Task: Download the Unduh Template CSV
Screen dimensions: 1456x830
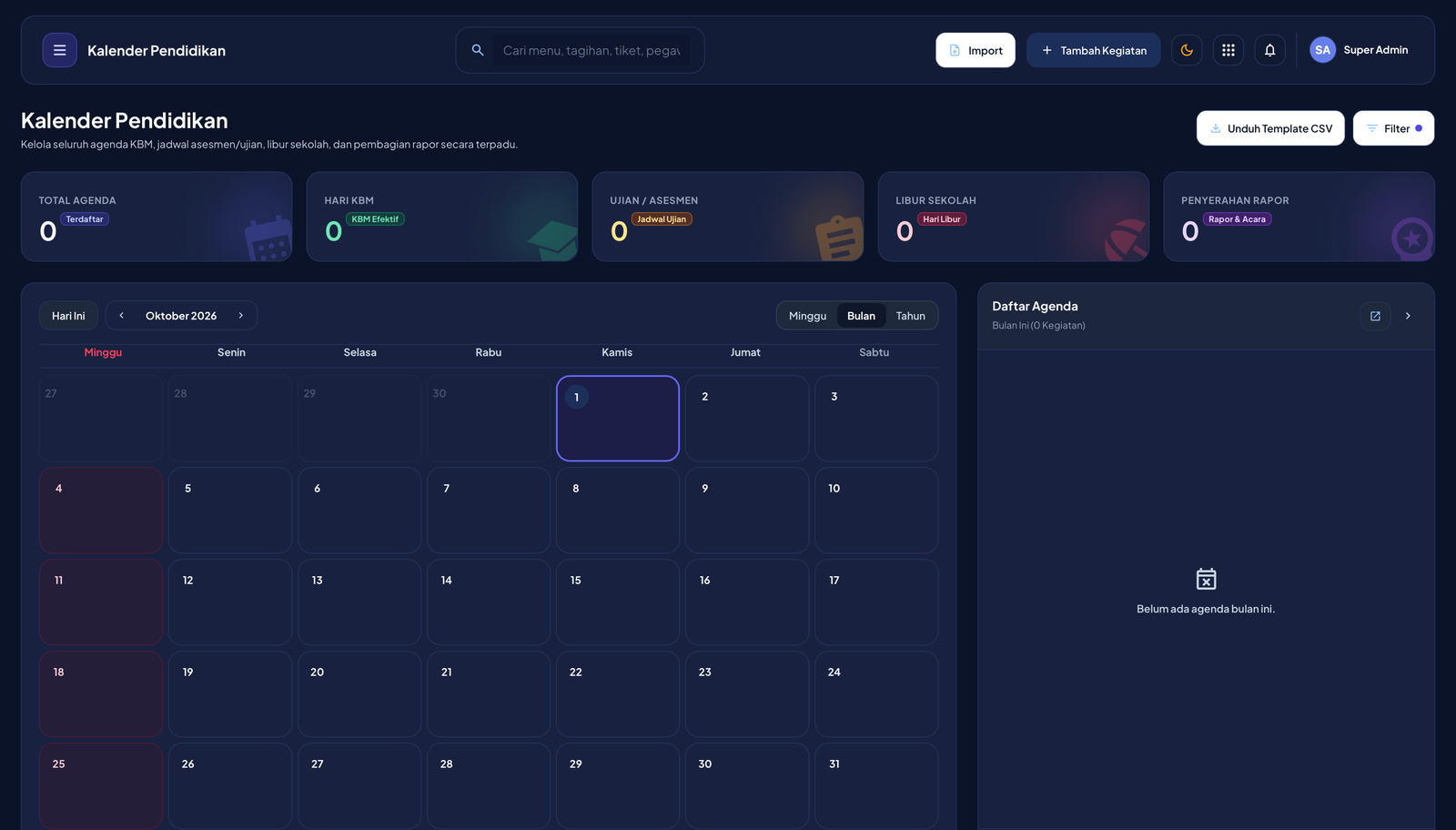Action: (x=1270, y=128)
